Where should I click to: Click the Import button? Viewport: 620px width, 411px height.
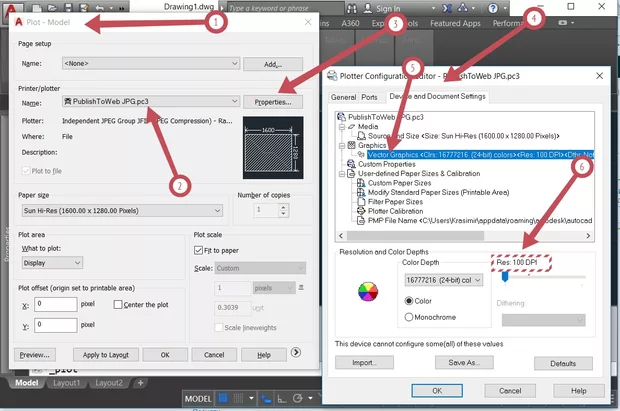tap(364, 362)
